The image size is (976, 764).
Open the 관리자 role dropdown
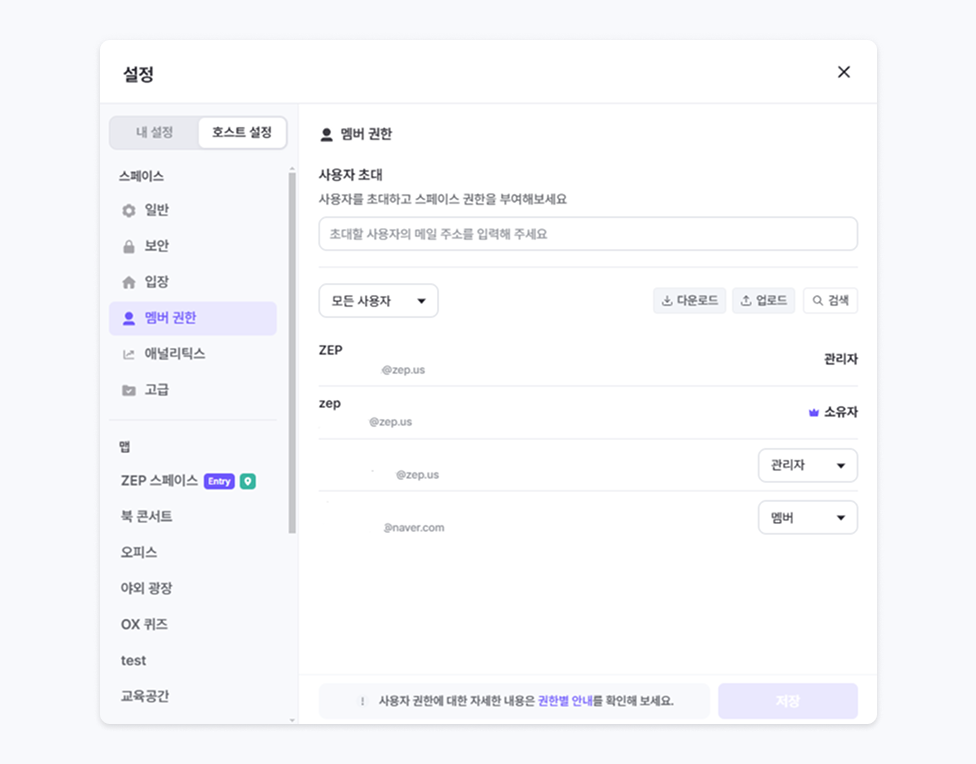(807, 465)
